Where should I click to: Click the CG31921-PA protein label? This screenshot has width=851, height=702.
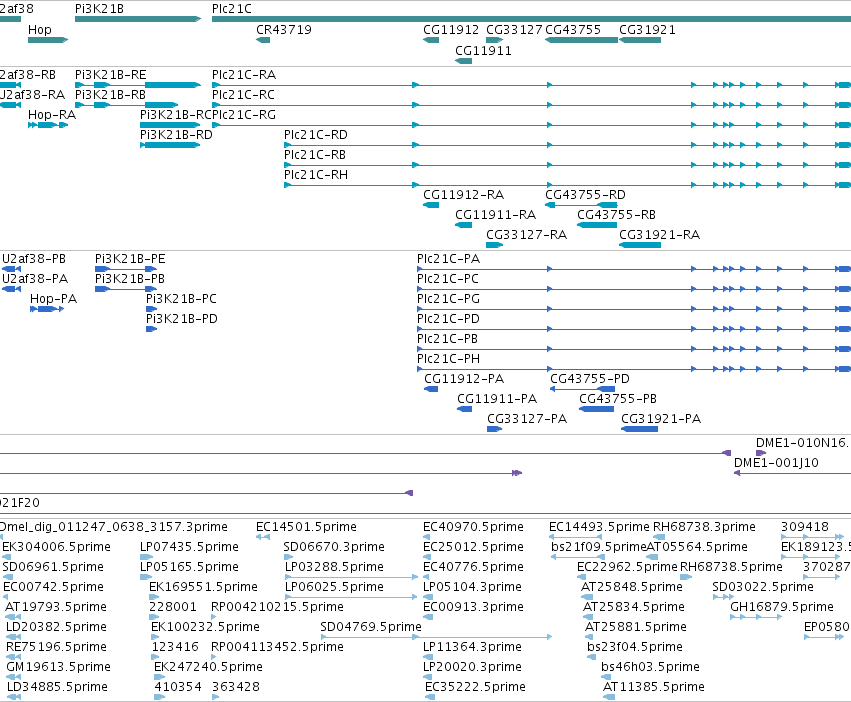[661, 419]
